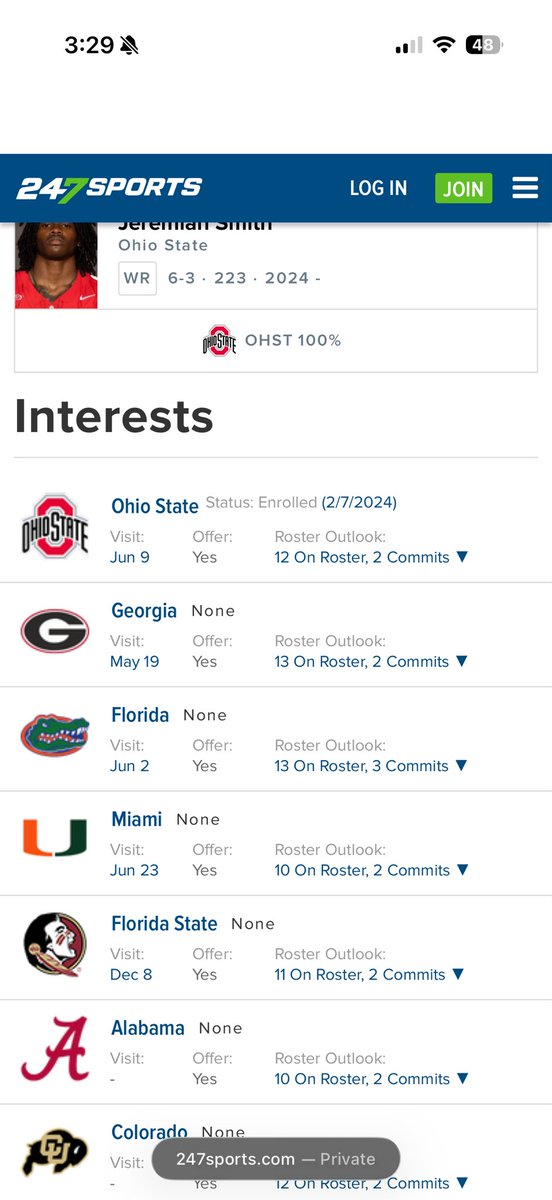Expand Florida State 11 On Roster dropdown
The image size is (552, 1200).
(369, 974)
